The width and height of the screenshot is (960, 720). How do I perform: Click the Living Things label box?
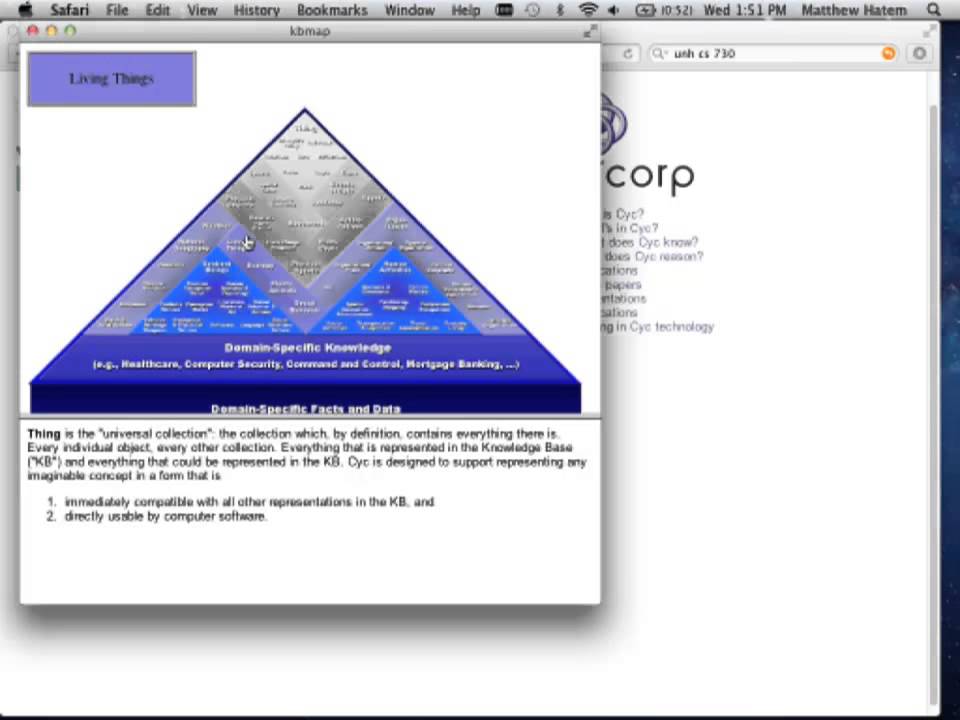[112, 79]
